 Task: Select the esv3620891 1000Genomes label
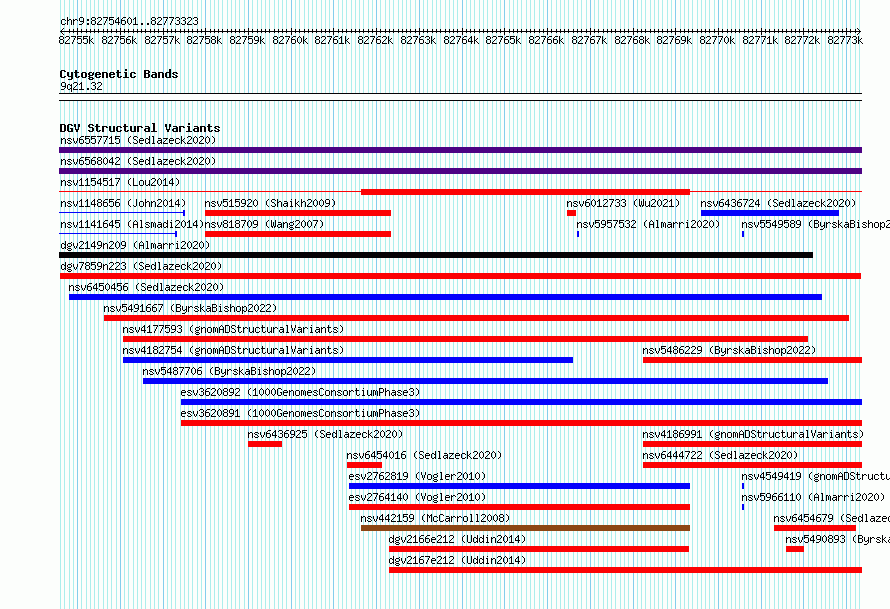(x=301, y=413)
